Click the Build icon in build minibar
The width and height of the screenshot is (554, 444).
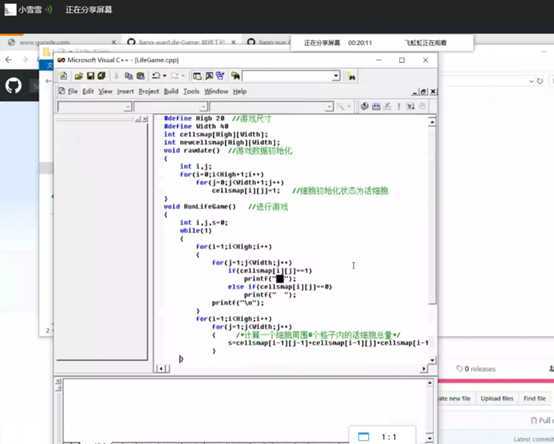376,106
